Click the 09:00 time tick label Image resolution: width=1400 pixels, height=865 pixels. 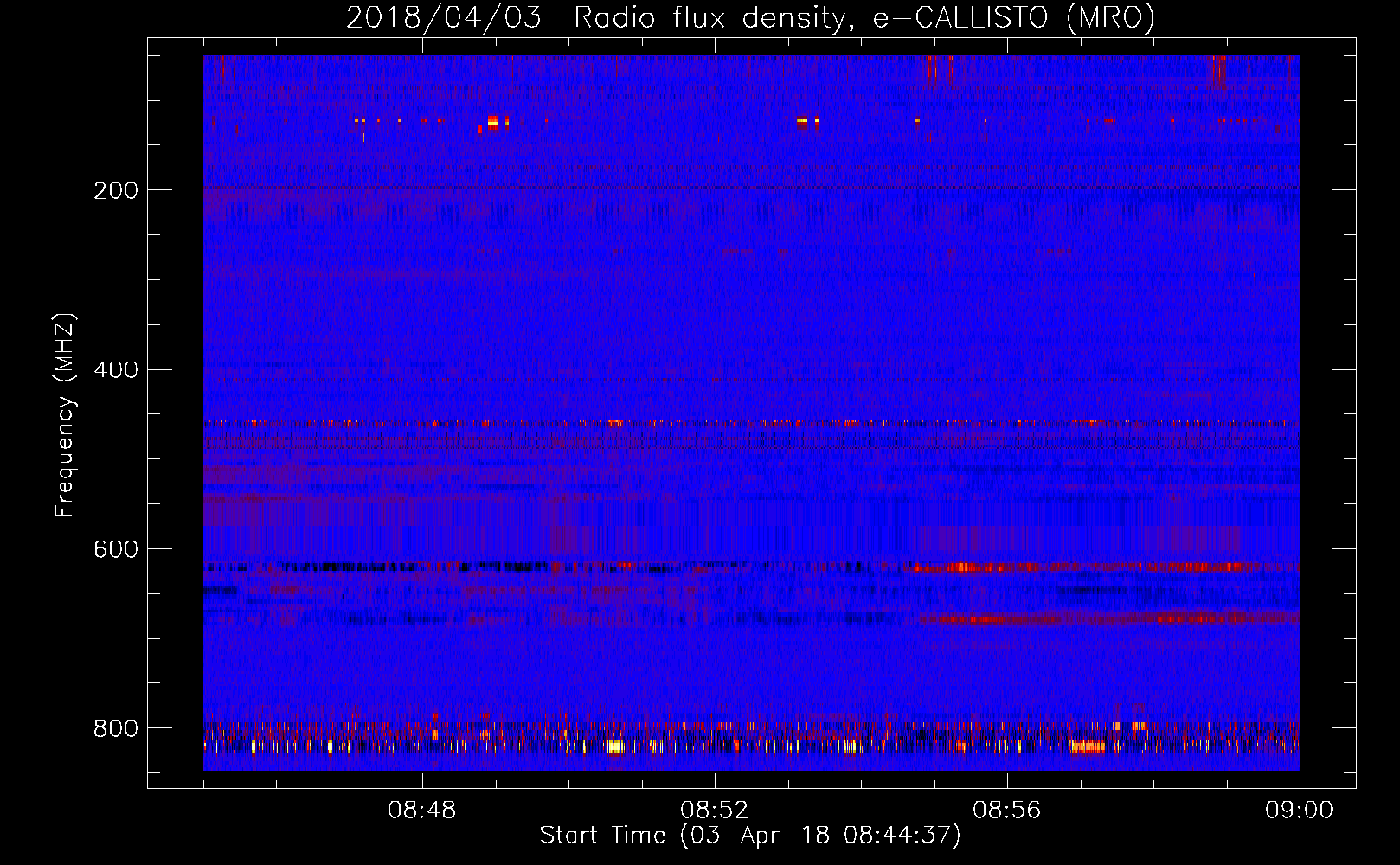1300,811
